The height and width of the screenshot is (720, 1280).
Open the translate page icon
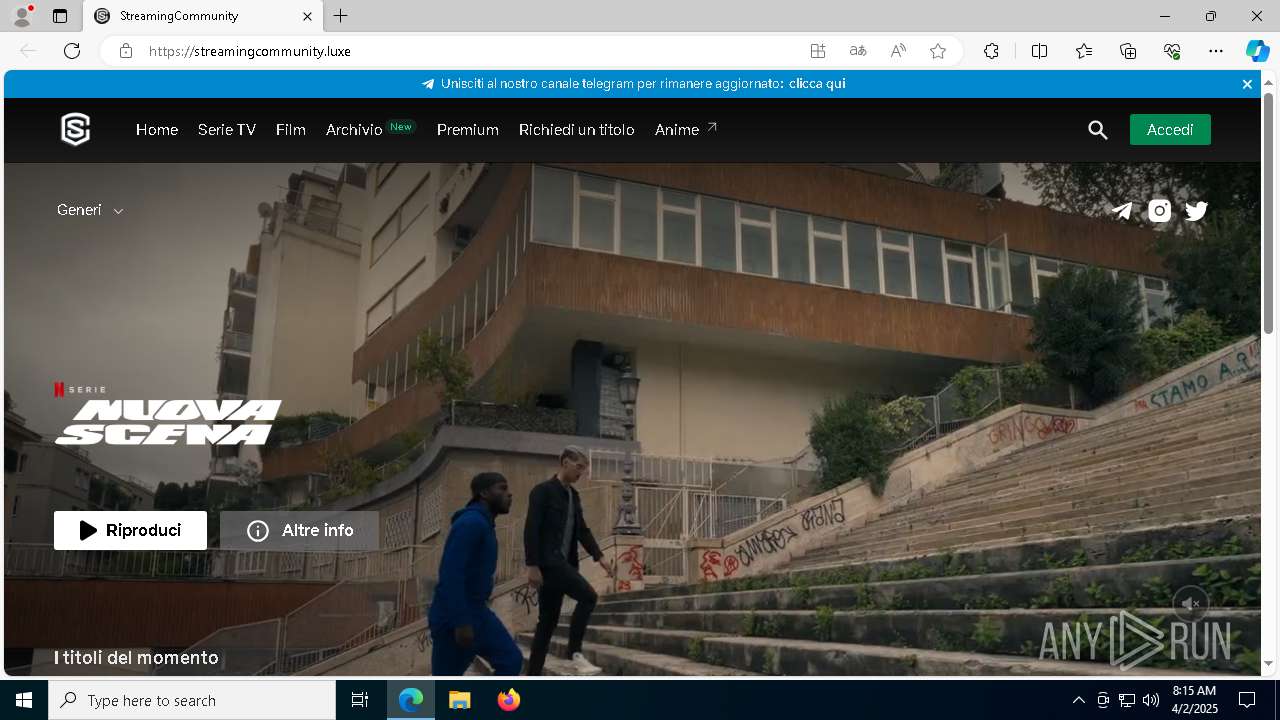click(858, 51)
